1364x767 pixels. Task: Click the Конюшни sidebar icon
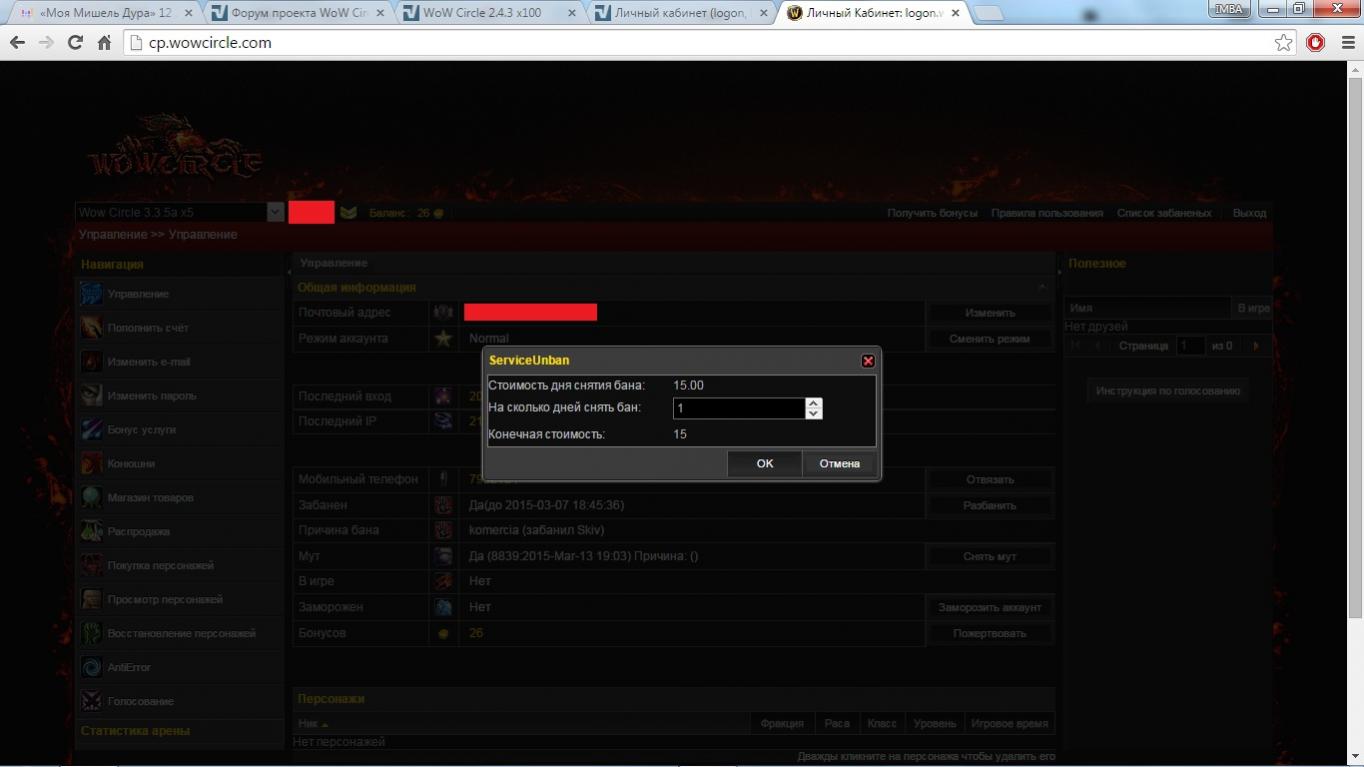pos(91,464)
